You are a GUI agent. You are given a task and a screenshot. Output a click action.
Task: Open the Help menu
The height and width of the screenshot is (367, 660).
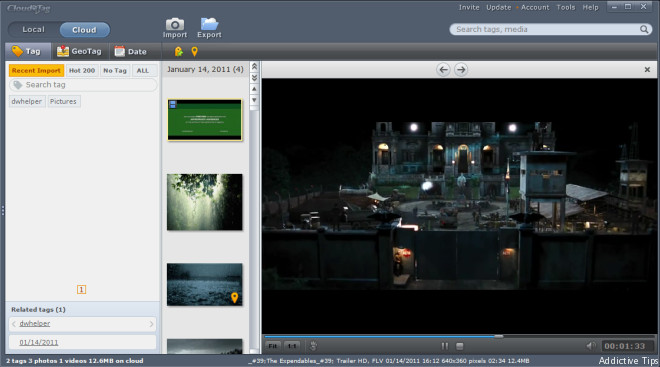tap(590, 7)
